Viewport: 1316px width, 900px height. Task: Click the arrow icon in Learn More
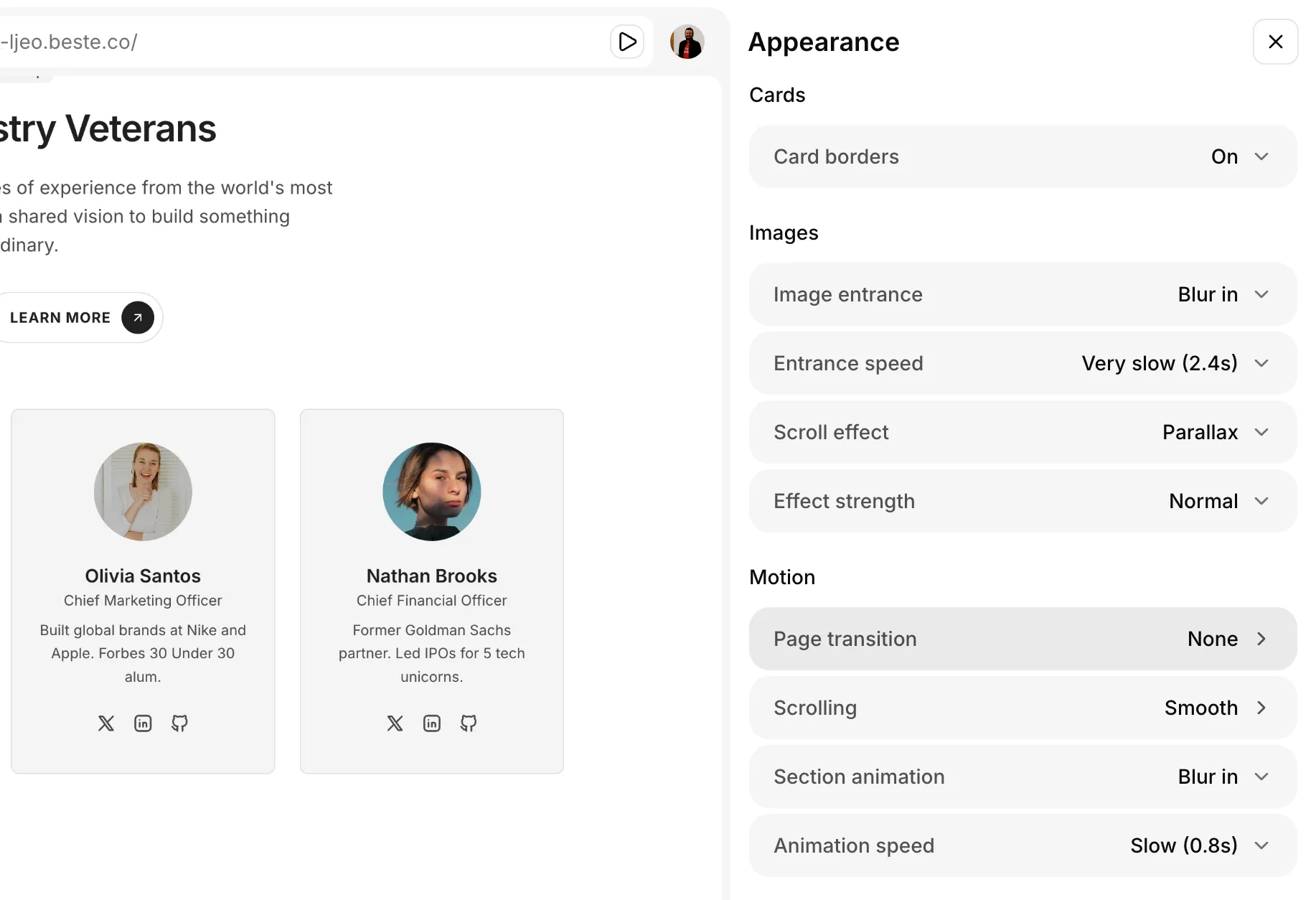coord(138,317)
